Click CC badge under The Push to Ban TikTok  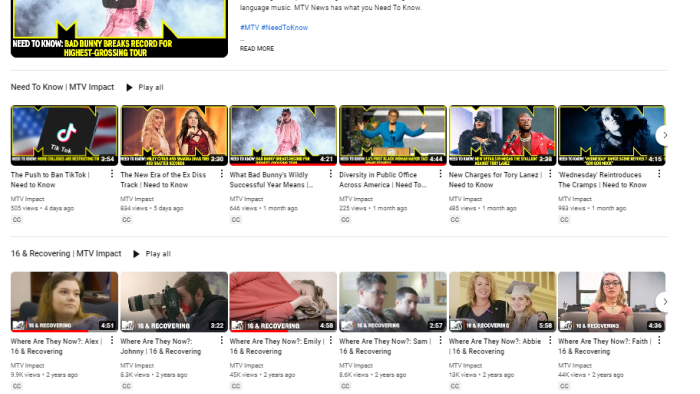(x=17, y=220)
